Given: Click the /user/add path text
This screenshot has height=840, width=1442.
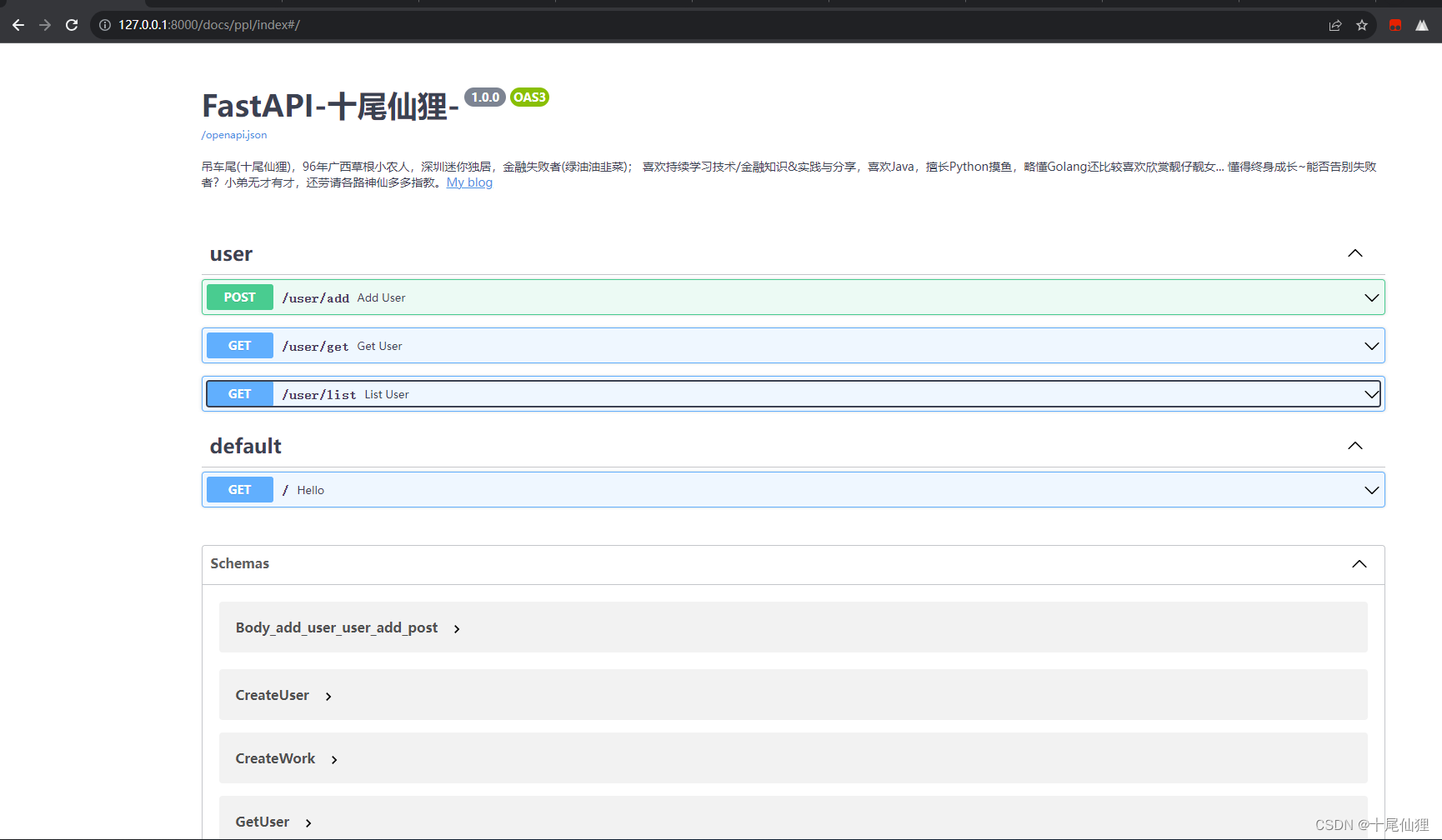Looking at the screenshot, I should pyautogui.click(x=316, y=298).
